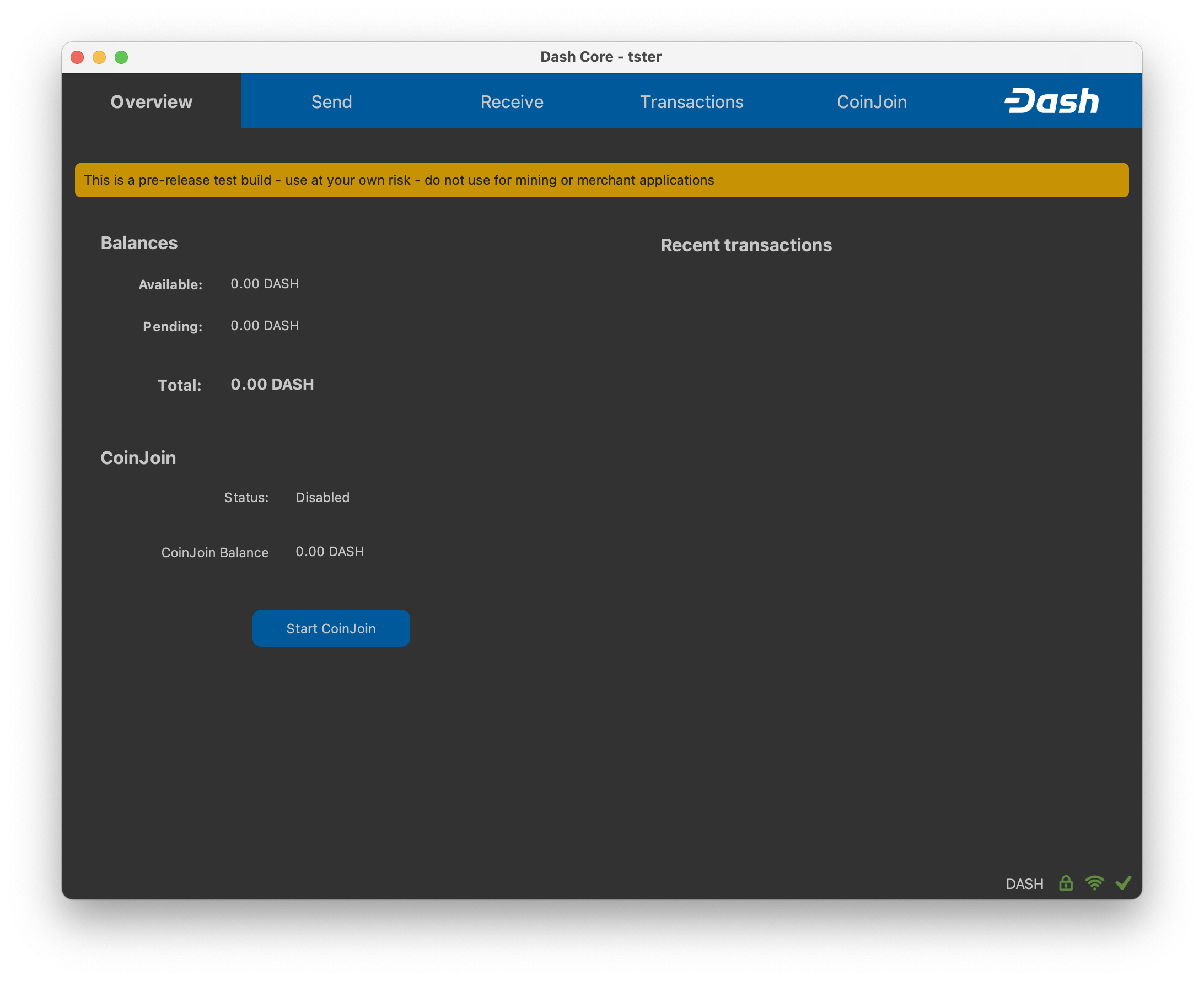Switch to the Send tab
The image size is (1204, 981).
tap(331, 102)
